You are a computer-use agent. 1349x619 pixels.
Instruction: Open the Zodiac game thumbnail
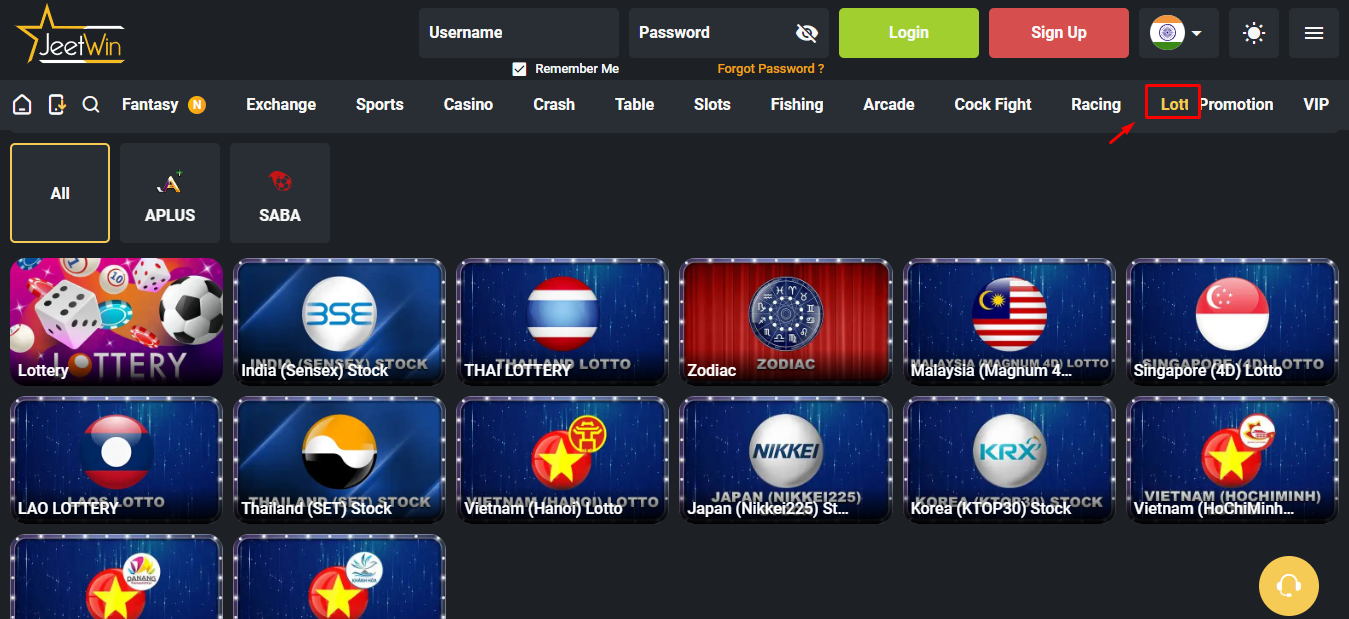pos(785,322)
